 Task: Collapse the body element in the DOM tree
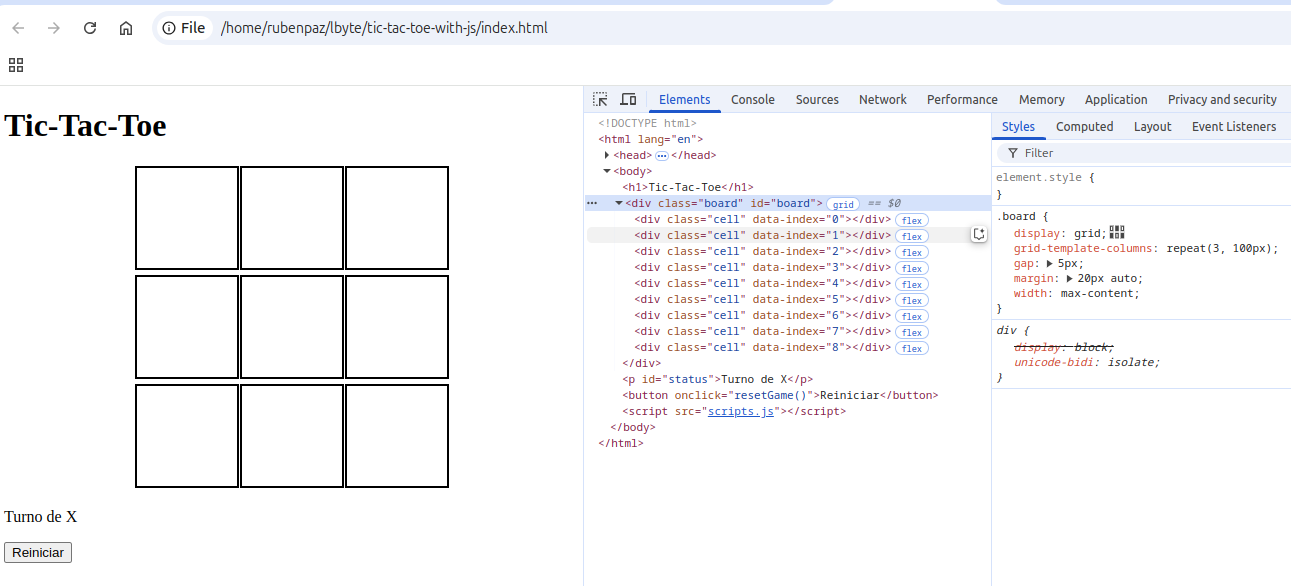(607, 171)
